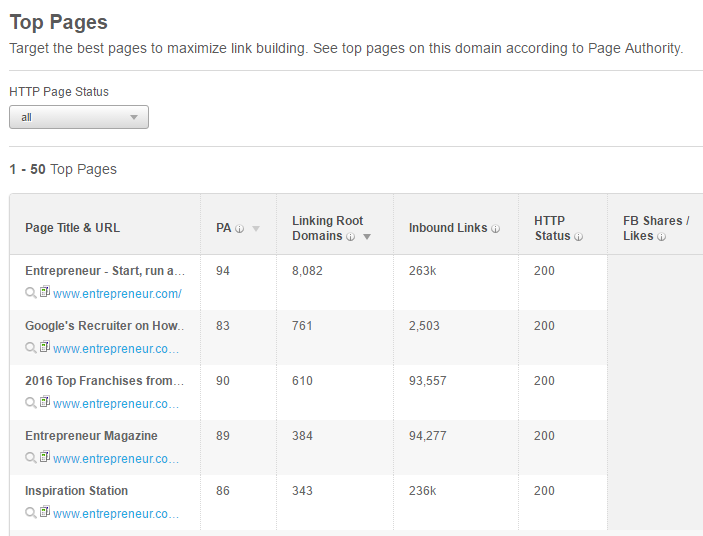Show info for Linking Root Domains

351,237
